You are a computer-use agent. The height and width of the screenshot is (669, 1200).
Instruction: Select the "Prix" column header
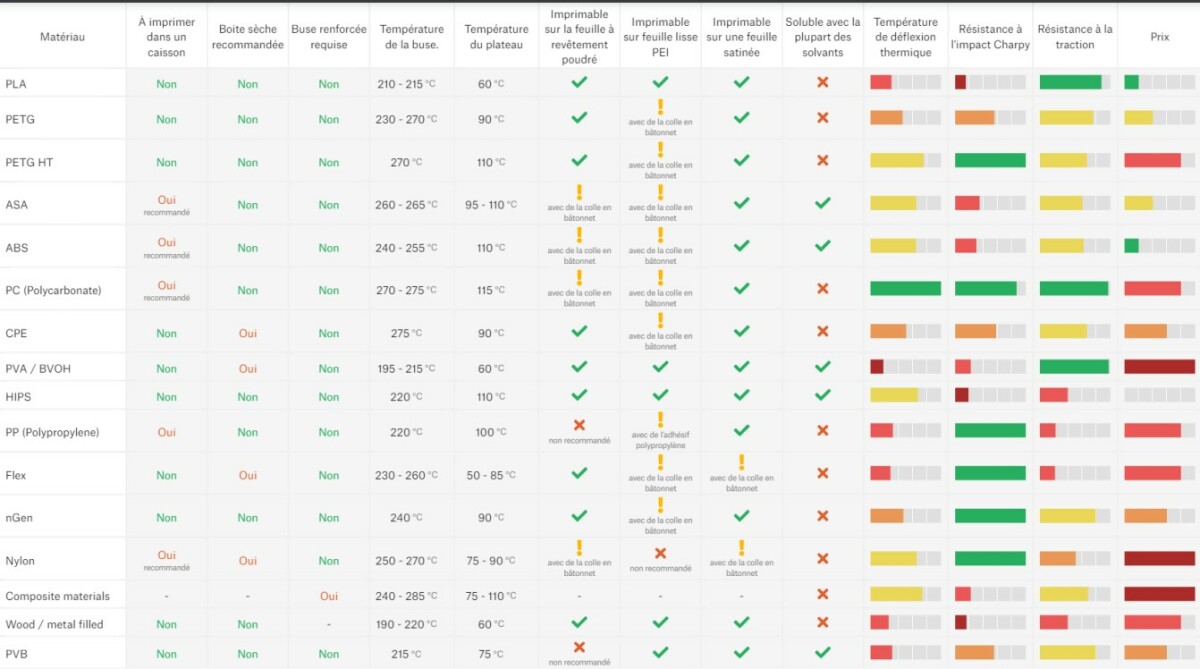point(1159,37)
